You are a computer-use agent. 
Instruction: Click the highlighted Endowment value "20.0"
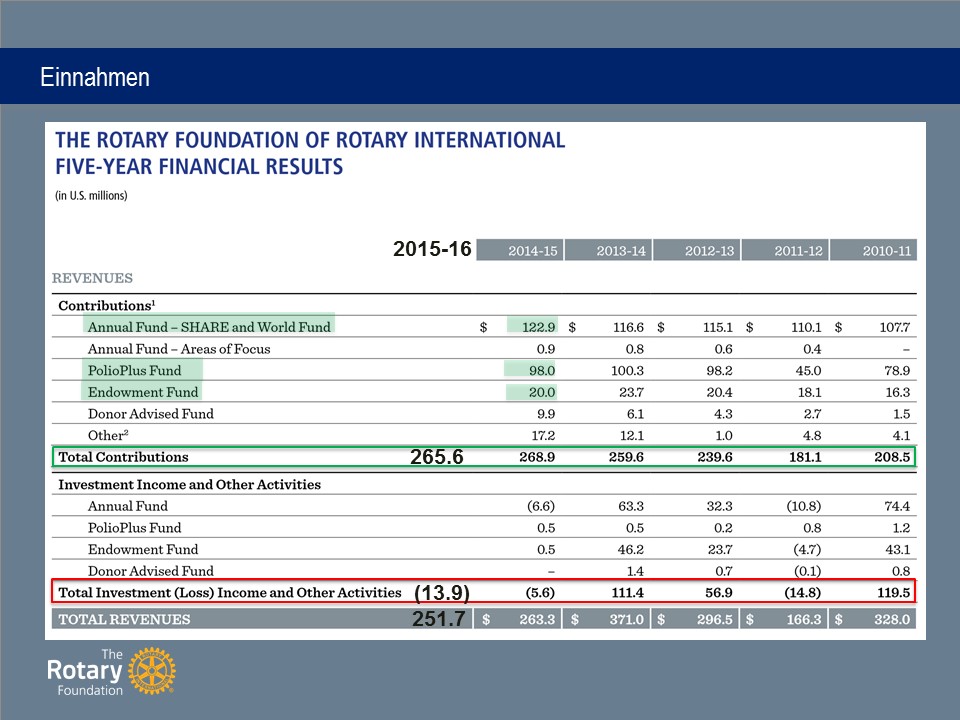542,392
